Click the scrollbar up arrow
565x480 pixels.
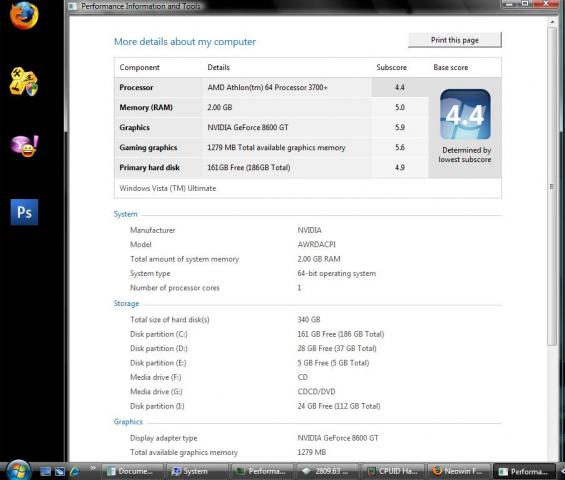click(552, 22)
